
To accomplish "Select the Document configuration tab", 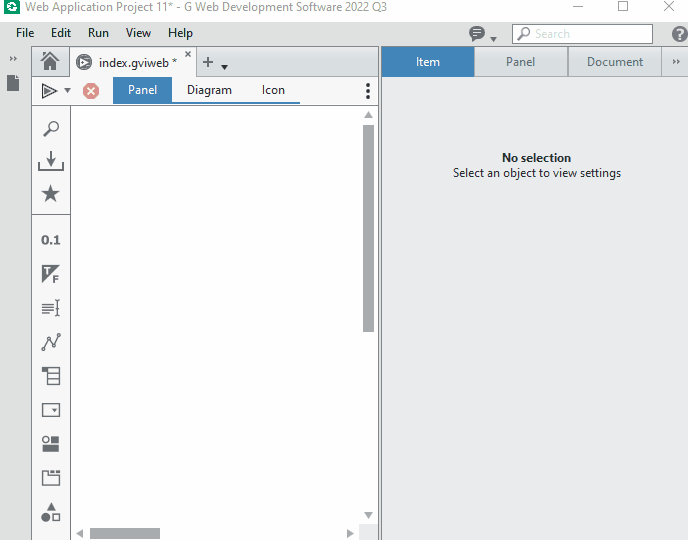I will click(x=615, y=62).
